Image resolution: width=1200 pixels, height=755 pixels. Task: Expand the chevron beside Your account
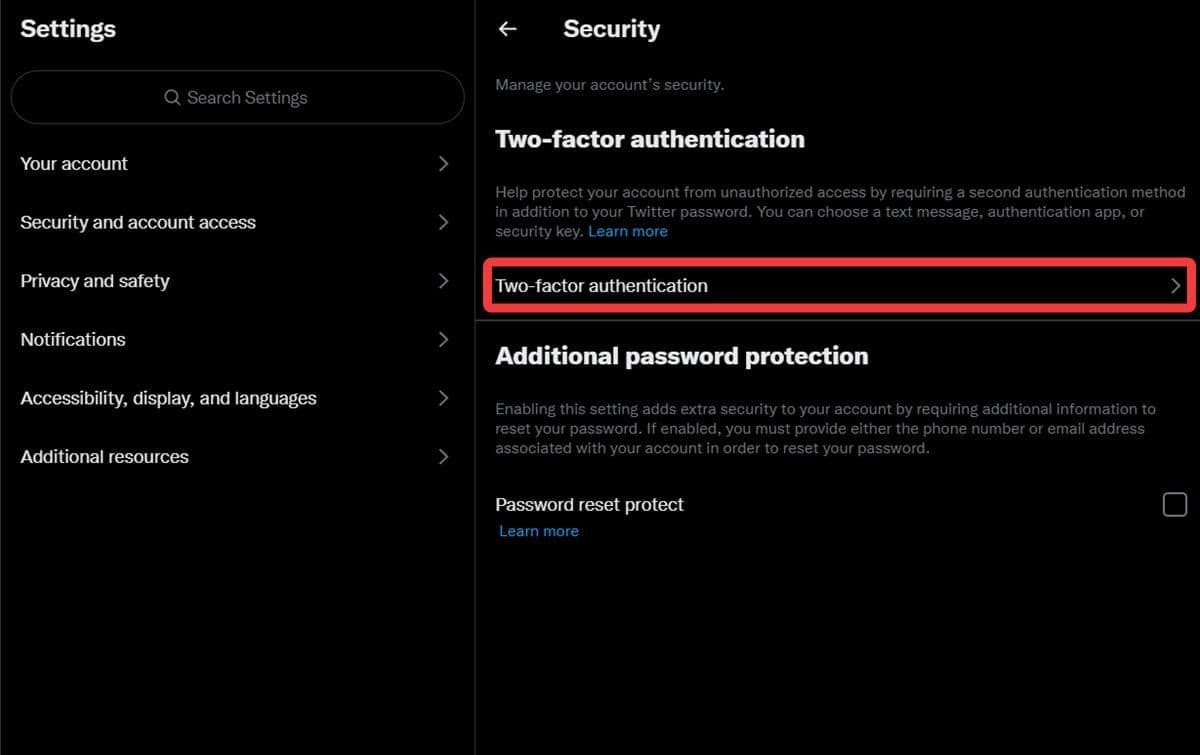point(444,164)
